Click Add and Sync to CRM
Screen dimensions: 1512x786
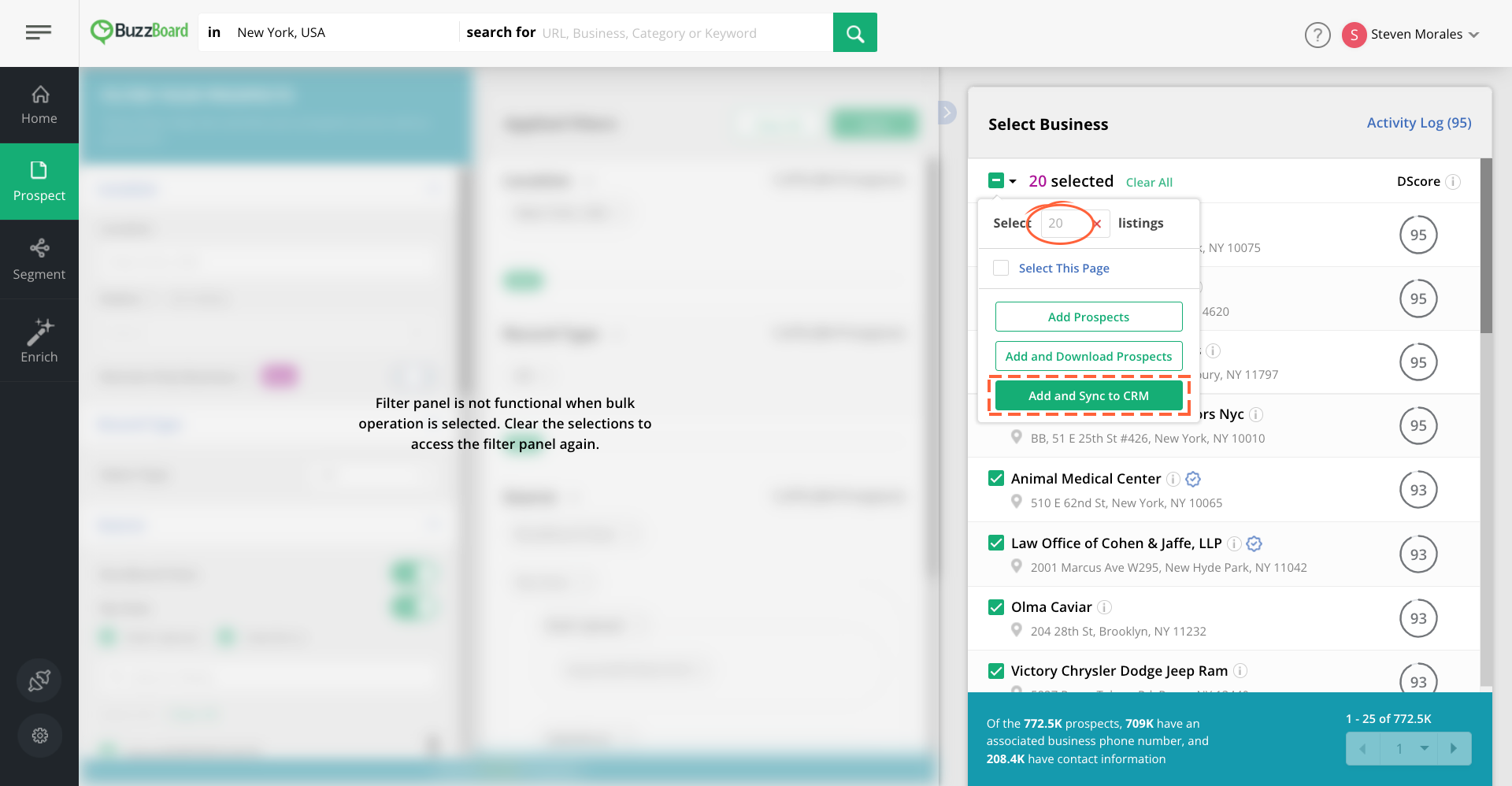pos(1088,395)
